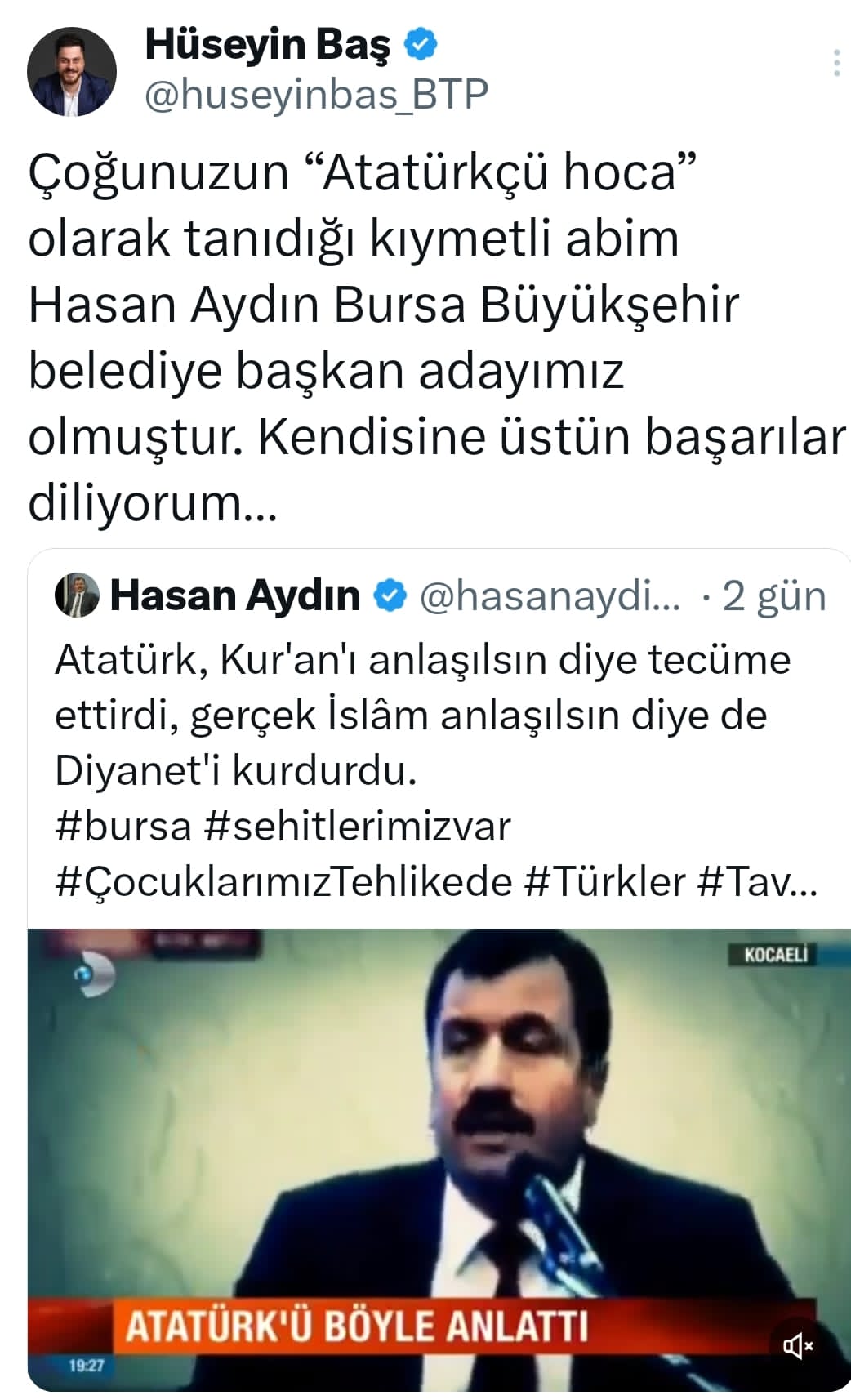The width and height of the screenshot is (851, 1400).
Task: Click Hasan Aydın's verified badge
Action: (390, 595)
